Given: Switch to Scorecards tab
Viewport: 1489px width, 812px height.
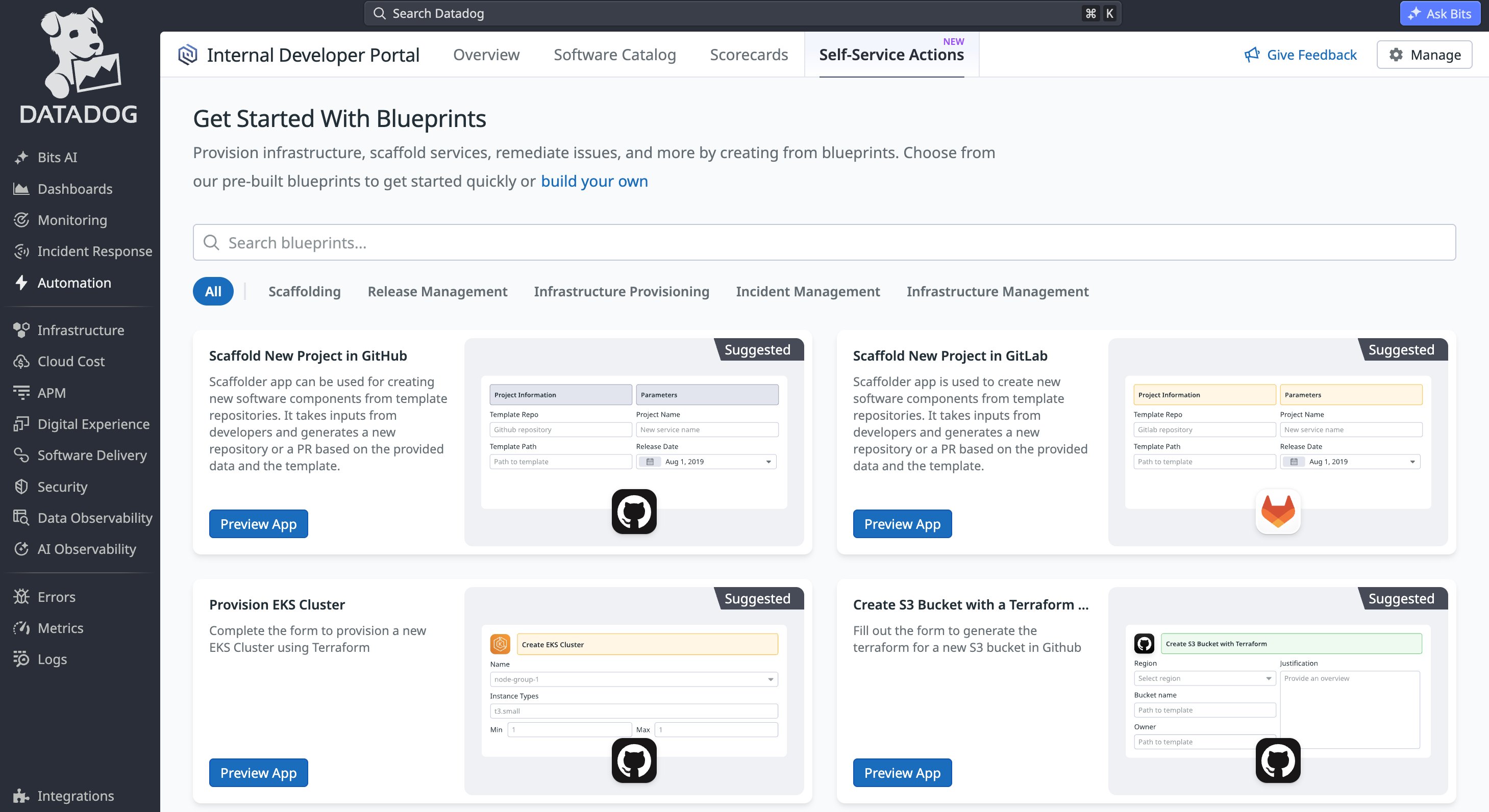Looking at the screenshot, I should pyautogui.click(x=749, y=55).
